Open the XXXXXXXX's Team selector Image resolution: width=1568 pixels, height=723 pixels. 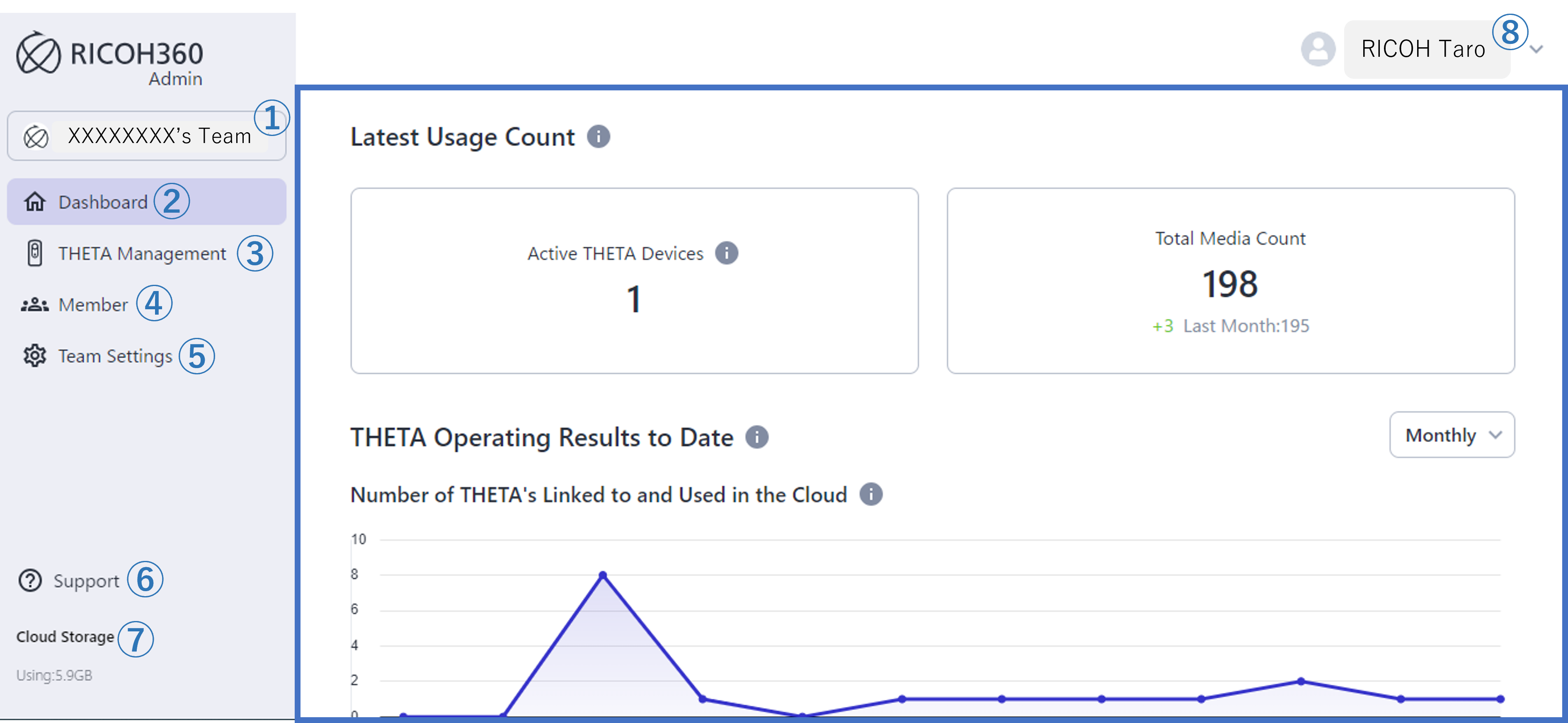[x=146, y=136]
